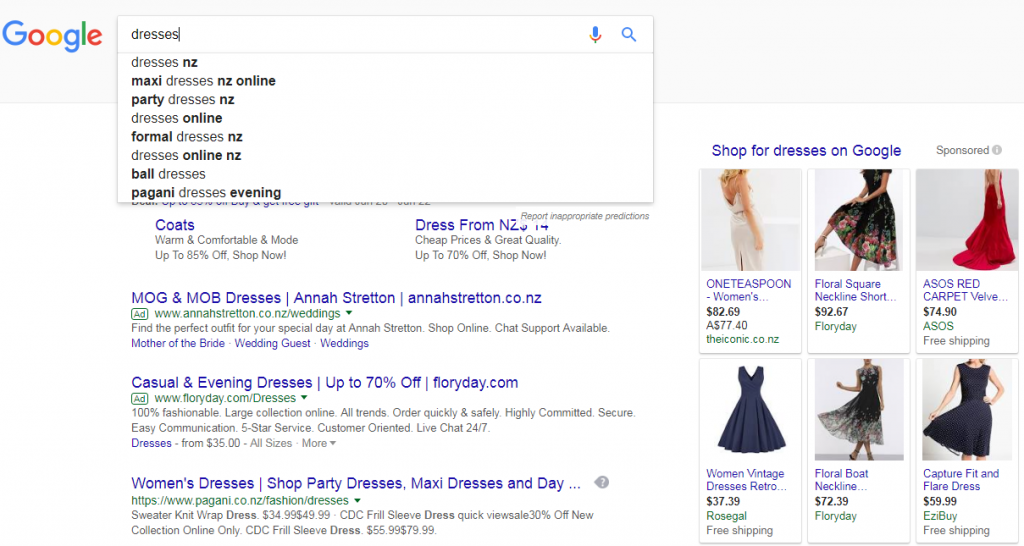Click 'Report inappropriate predictions' link

click(585, 216)
